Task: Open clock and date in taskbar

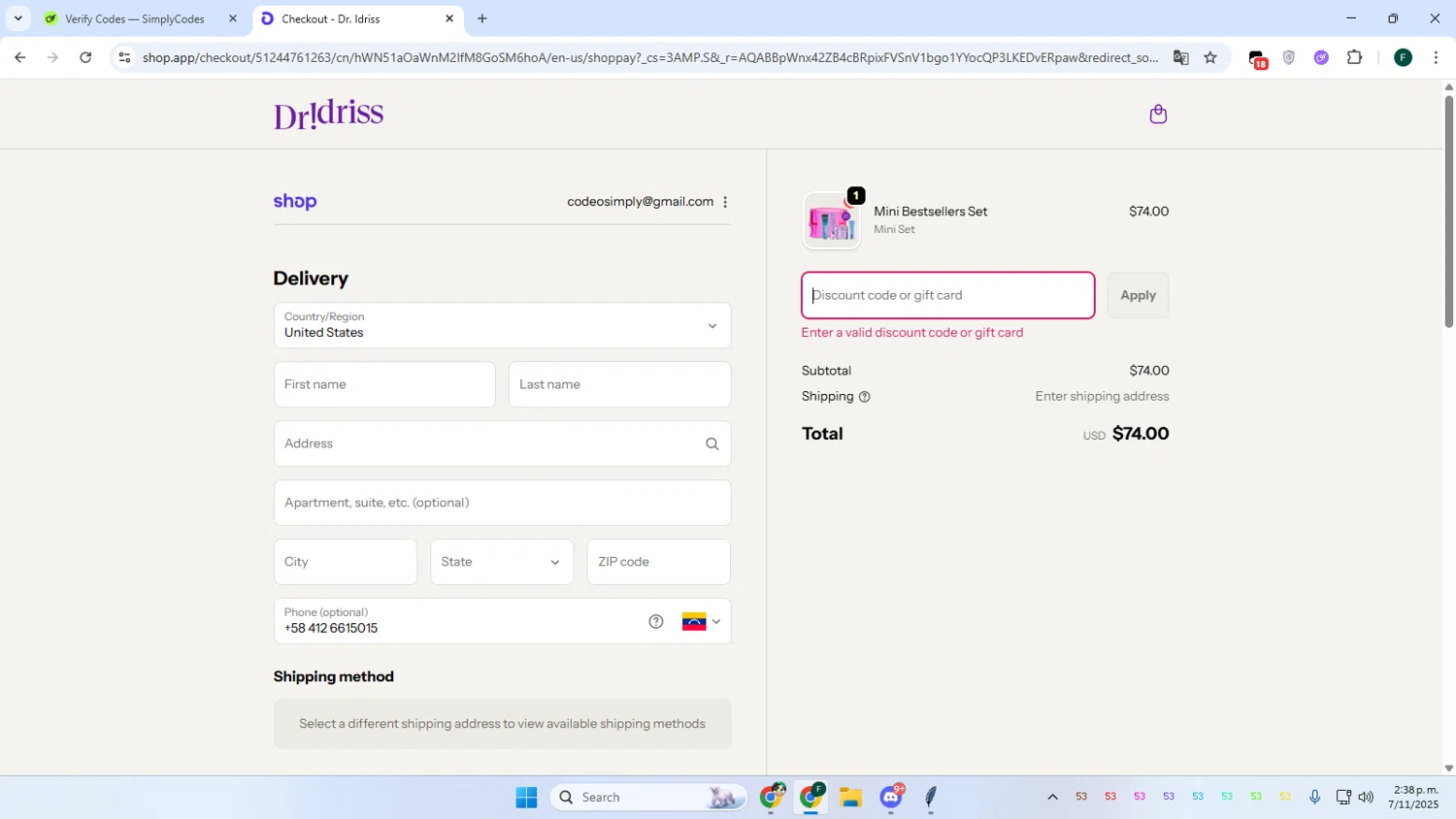Action: (1414, 798)
